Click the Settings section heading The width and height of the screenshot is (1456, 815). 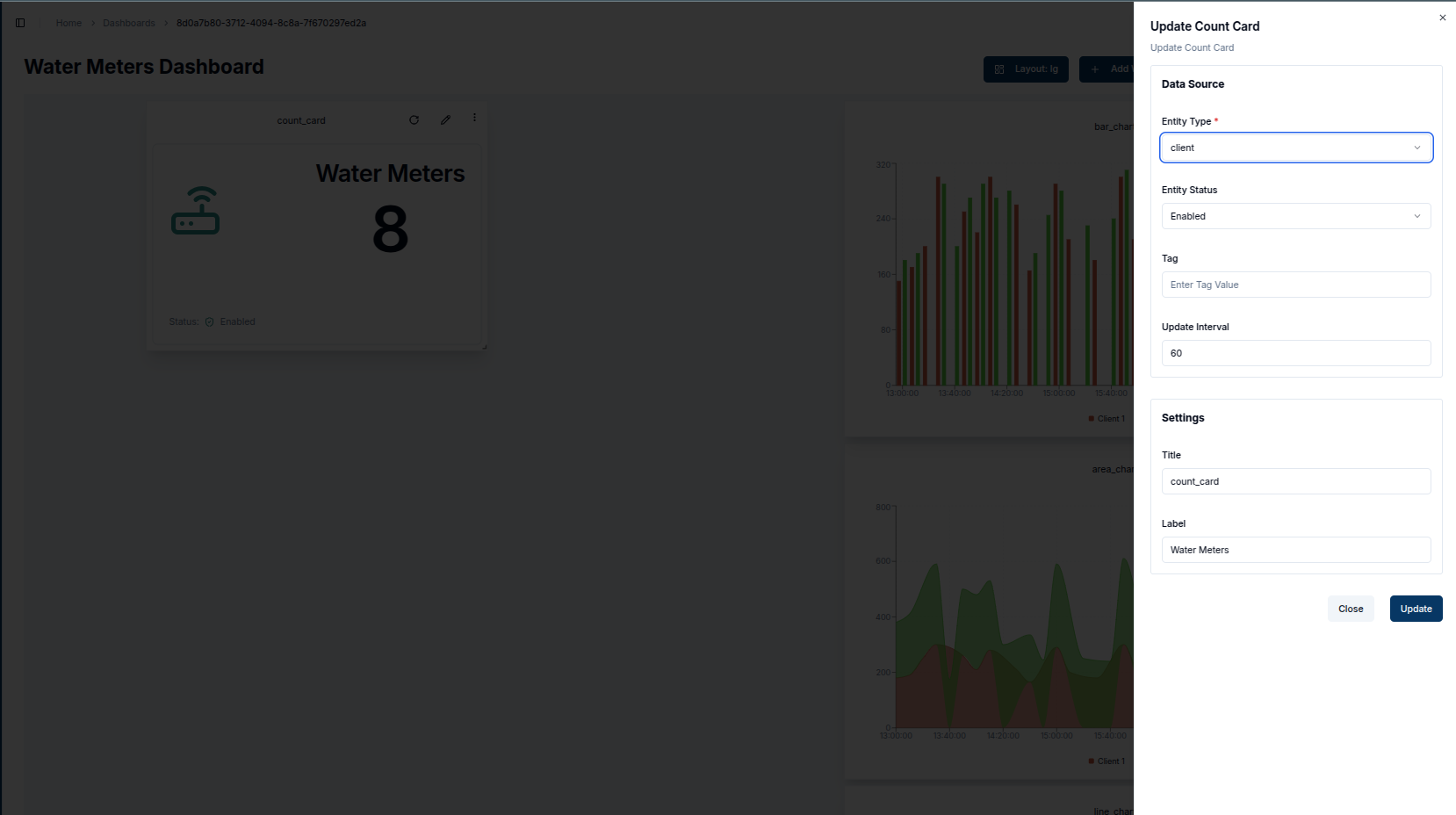coord(1183,418)
